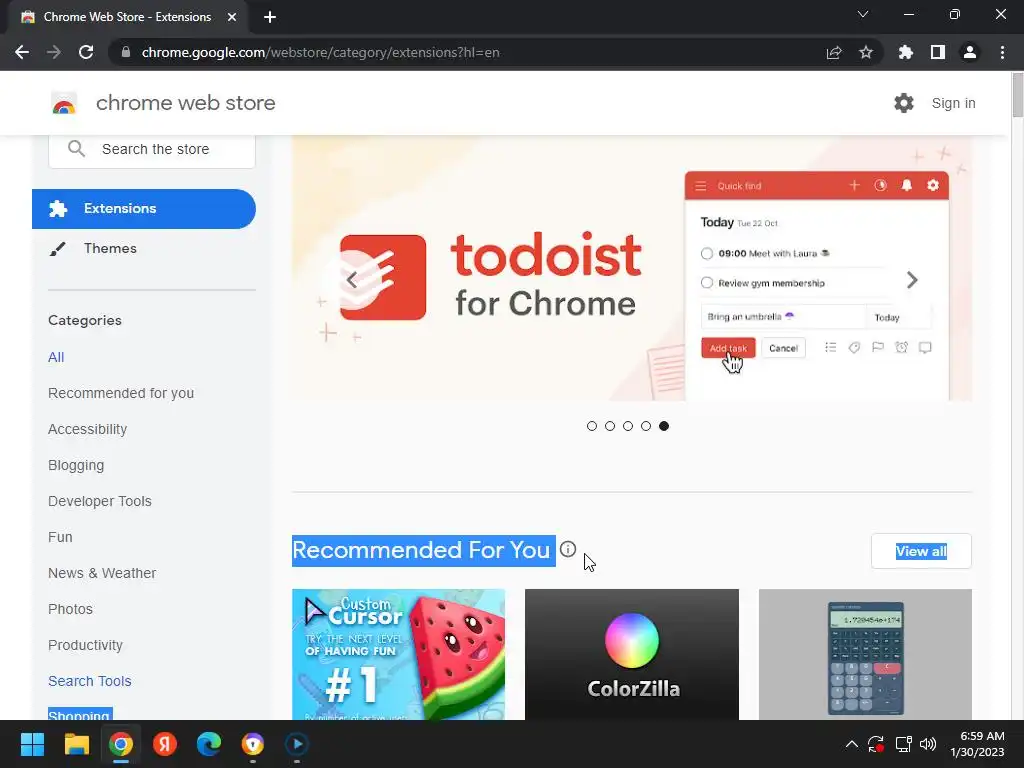
Task: Switch to Themes section
Action: pos(110,248)
